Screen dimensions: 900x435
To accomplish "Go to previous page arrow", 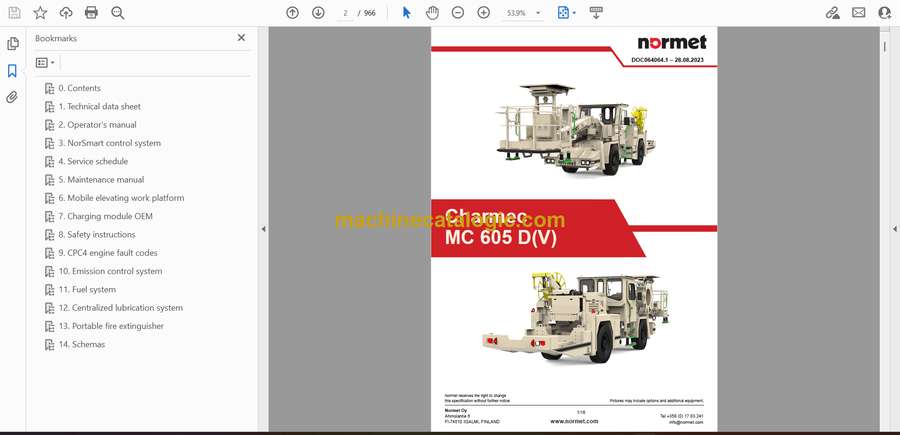I will coord(292,13).
